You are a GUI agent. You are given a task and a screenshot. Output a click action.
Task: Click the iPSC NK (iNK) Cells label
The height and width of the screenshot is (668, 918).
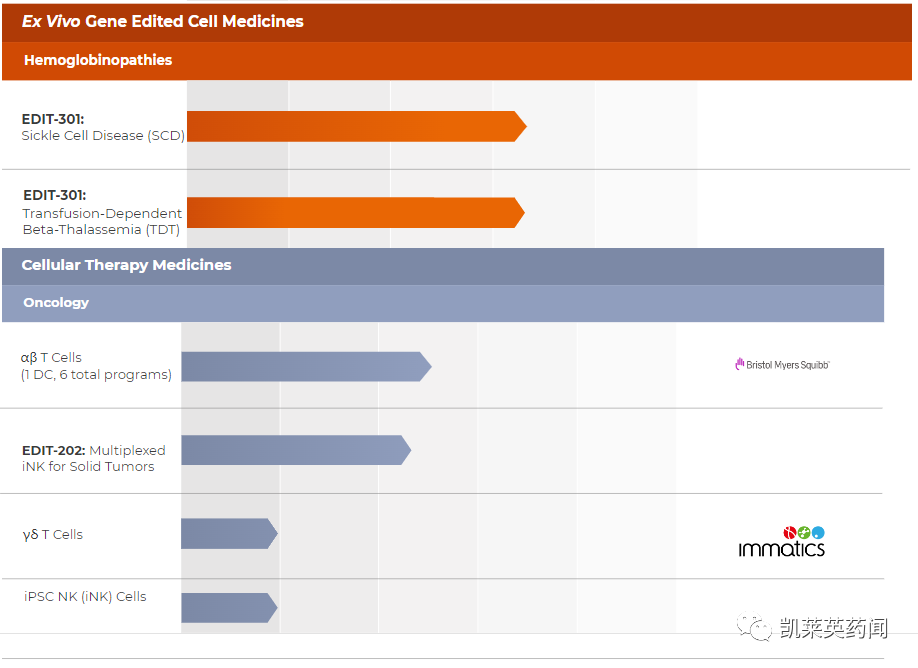click(85, 596)
